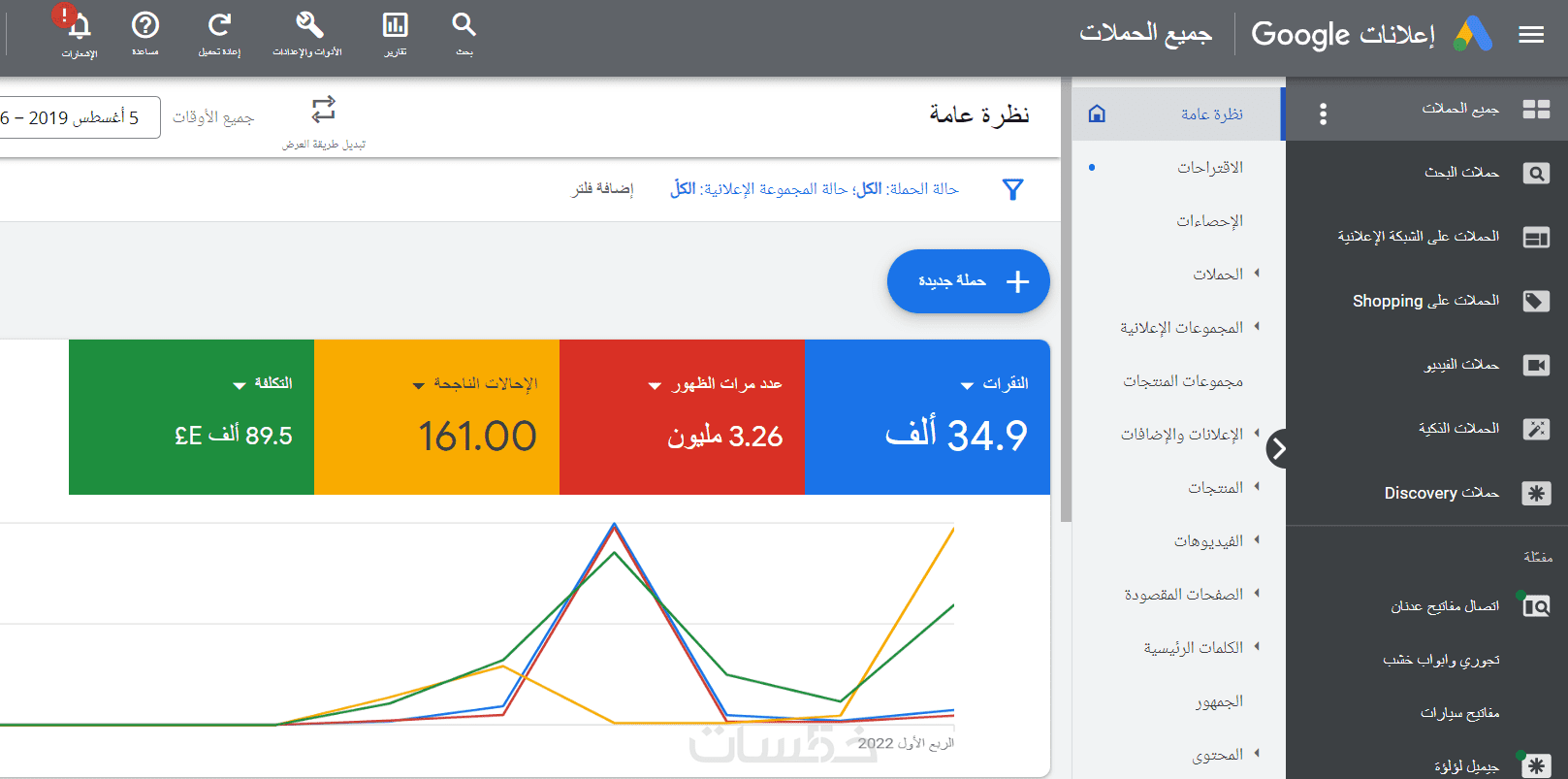
Task: Open the النقرات metric dropdown
Action: (967, 386)
